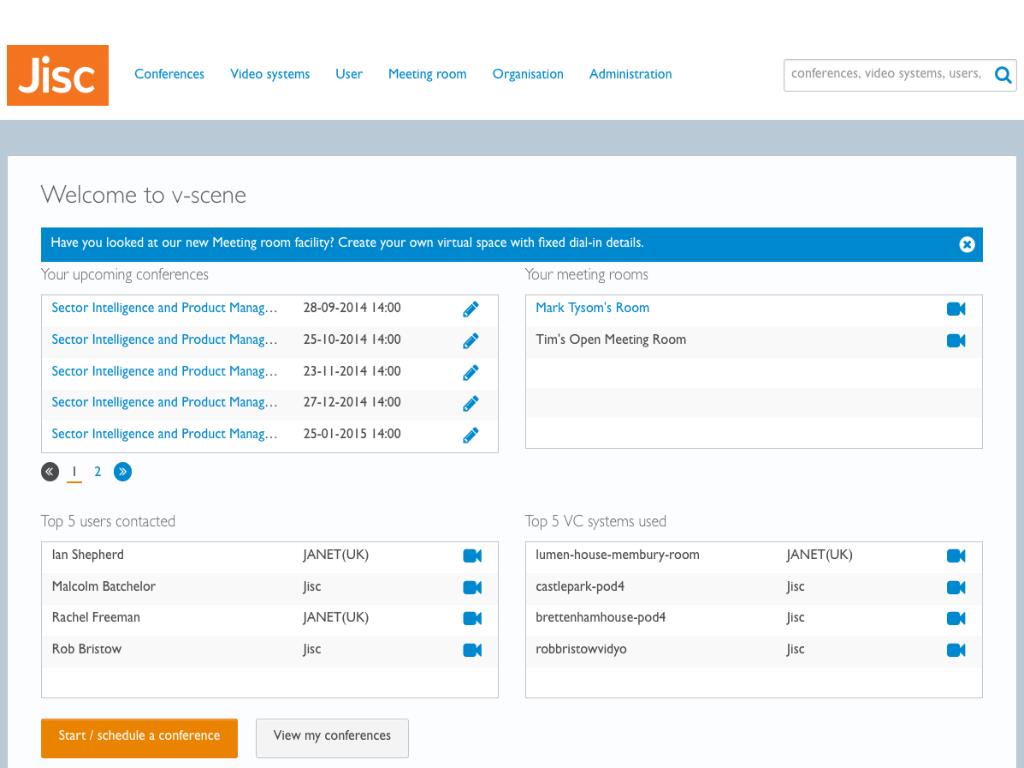Viewport: 1024px width, 768px height.
Task: Focus the conferences, video systems search field
Action: tap(886, 74)
